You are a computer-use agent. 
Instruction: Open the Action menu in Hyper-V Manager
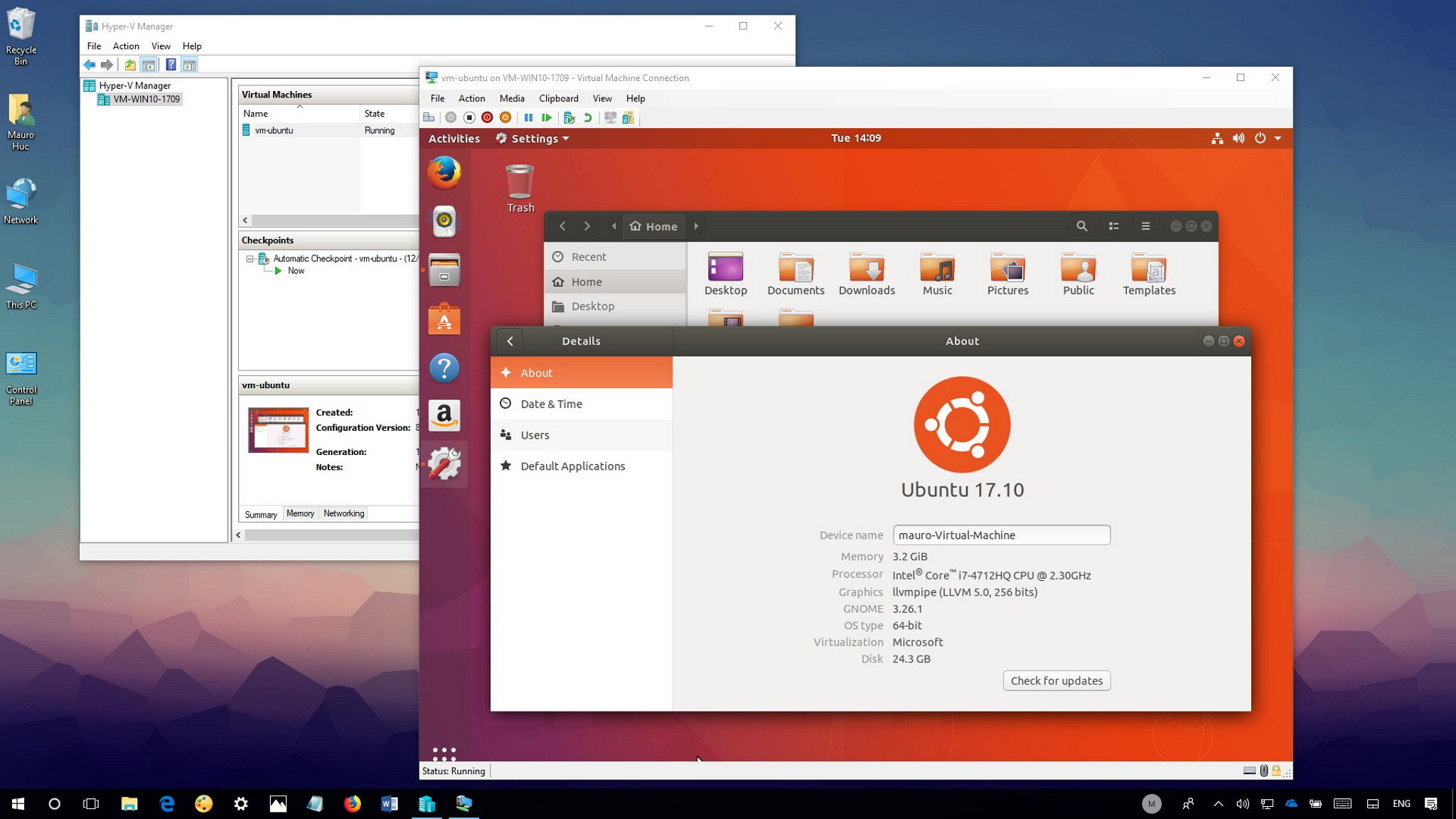point(124,45)
